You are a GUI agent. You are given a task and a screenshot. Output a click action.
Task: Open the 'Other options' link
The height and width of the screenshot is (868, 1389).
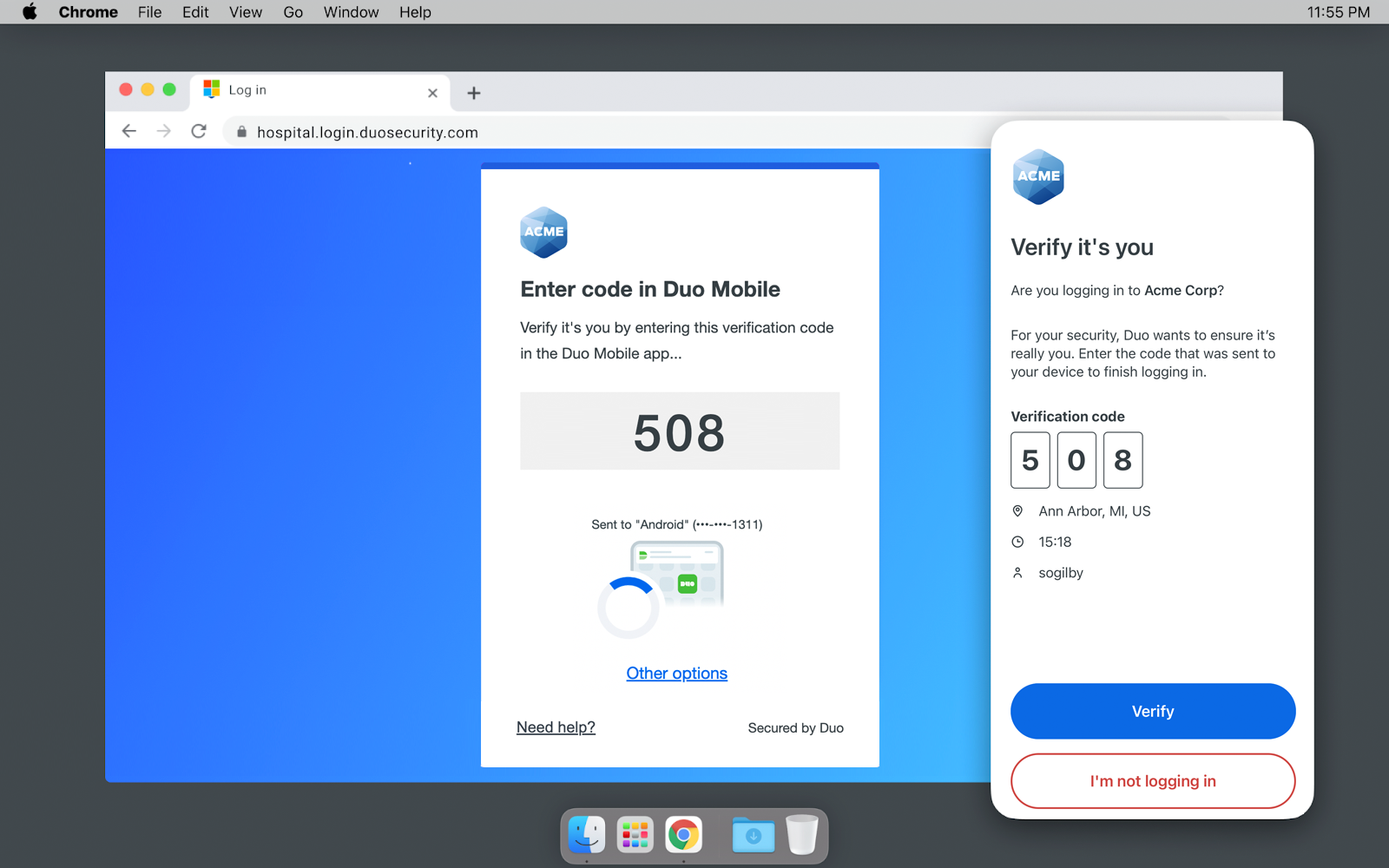coord(676,673)
